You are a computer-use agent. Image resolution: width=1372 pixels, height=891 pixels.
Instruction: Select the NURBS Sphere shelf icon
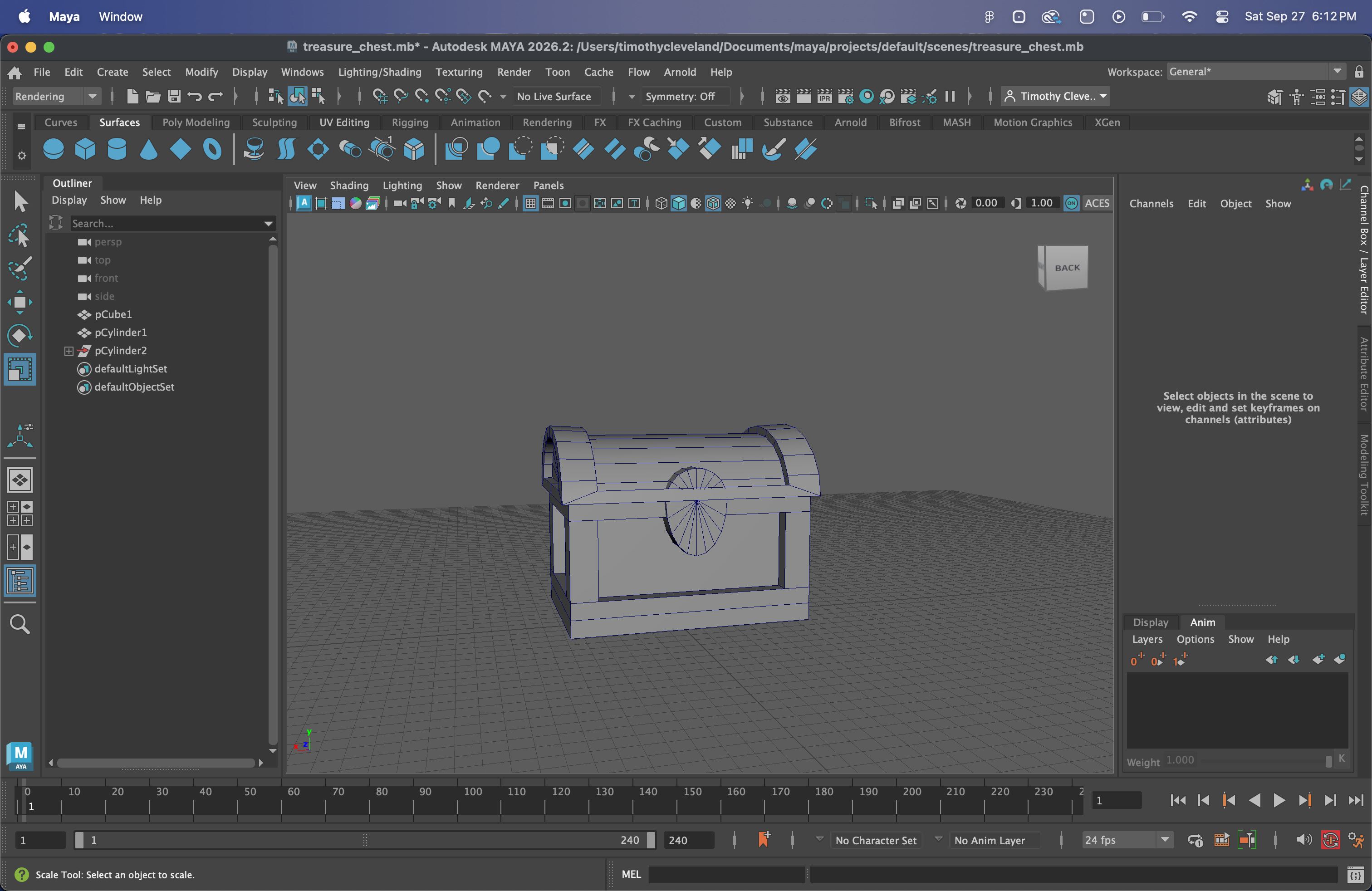53,149
